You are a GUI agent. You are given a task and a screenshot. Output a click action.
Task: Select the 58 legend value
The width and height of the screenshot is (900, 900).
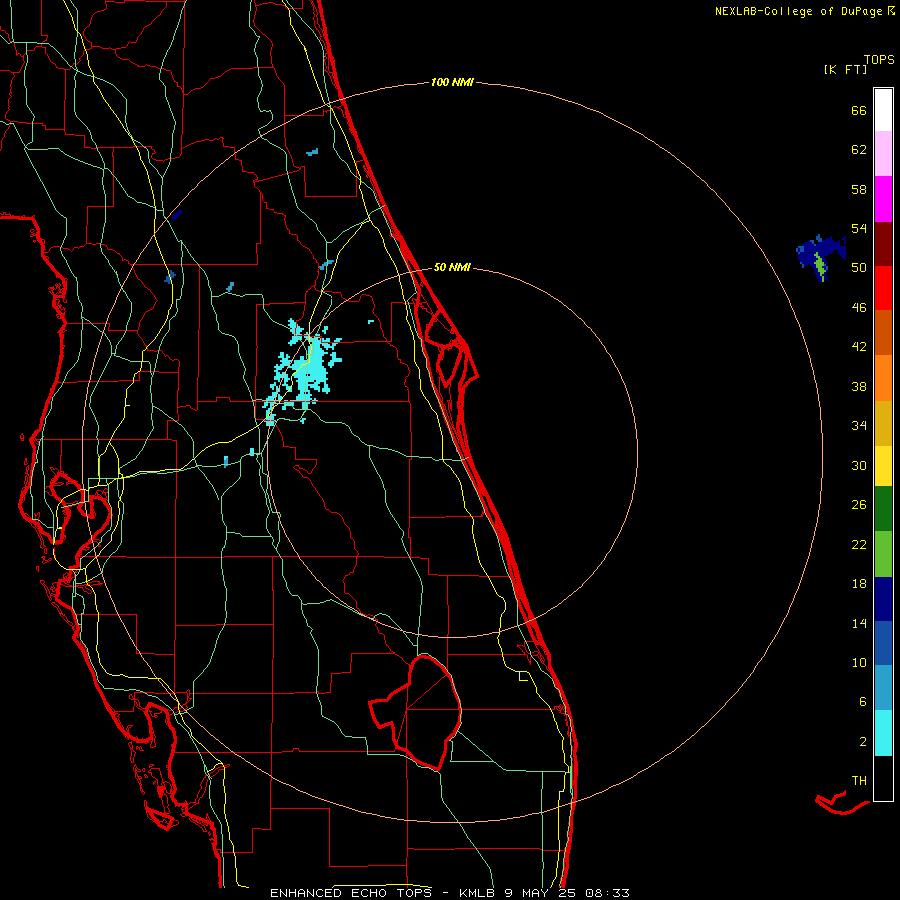[x=859, y=189]
